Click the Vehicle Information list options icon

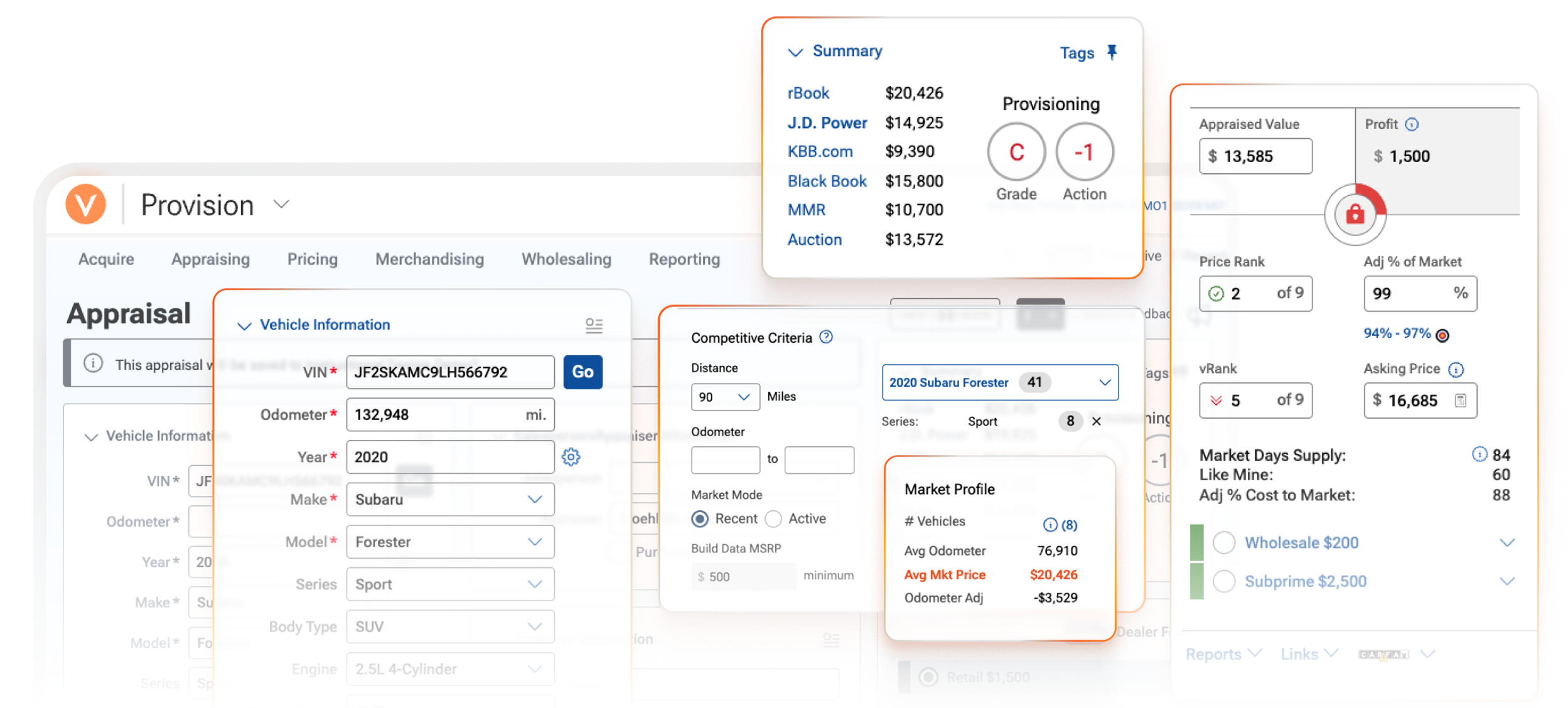pyautogui.click(x=594, y=325)
